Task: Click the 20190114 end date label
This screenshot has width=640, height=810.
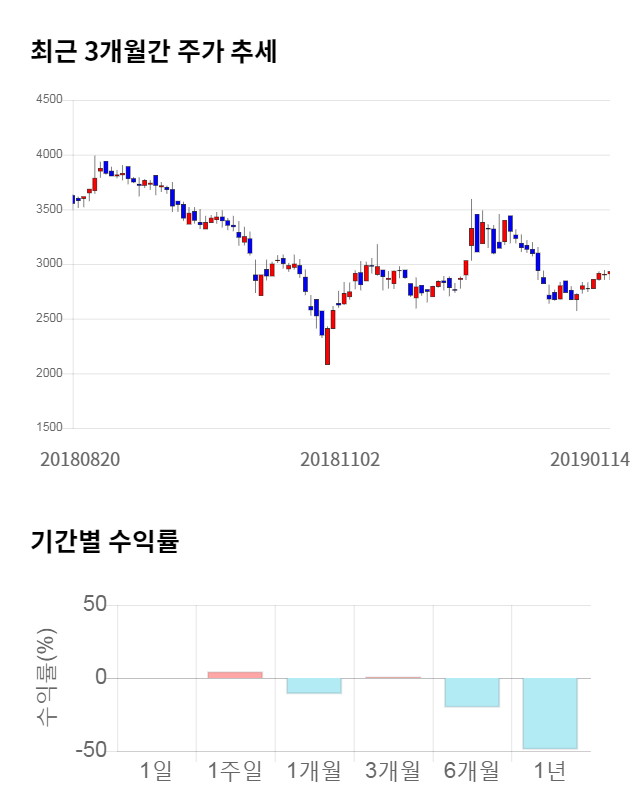Action: (590, 460)
